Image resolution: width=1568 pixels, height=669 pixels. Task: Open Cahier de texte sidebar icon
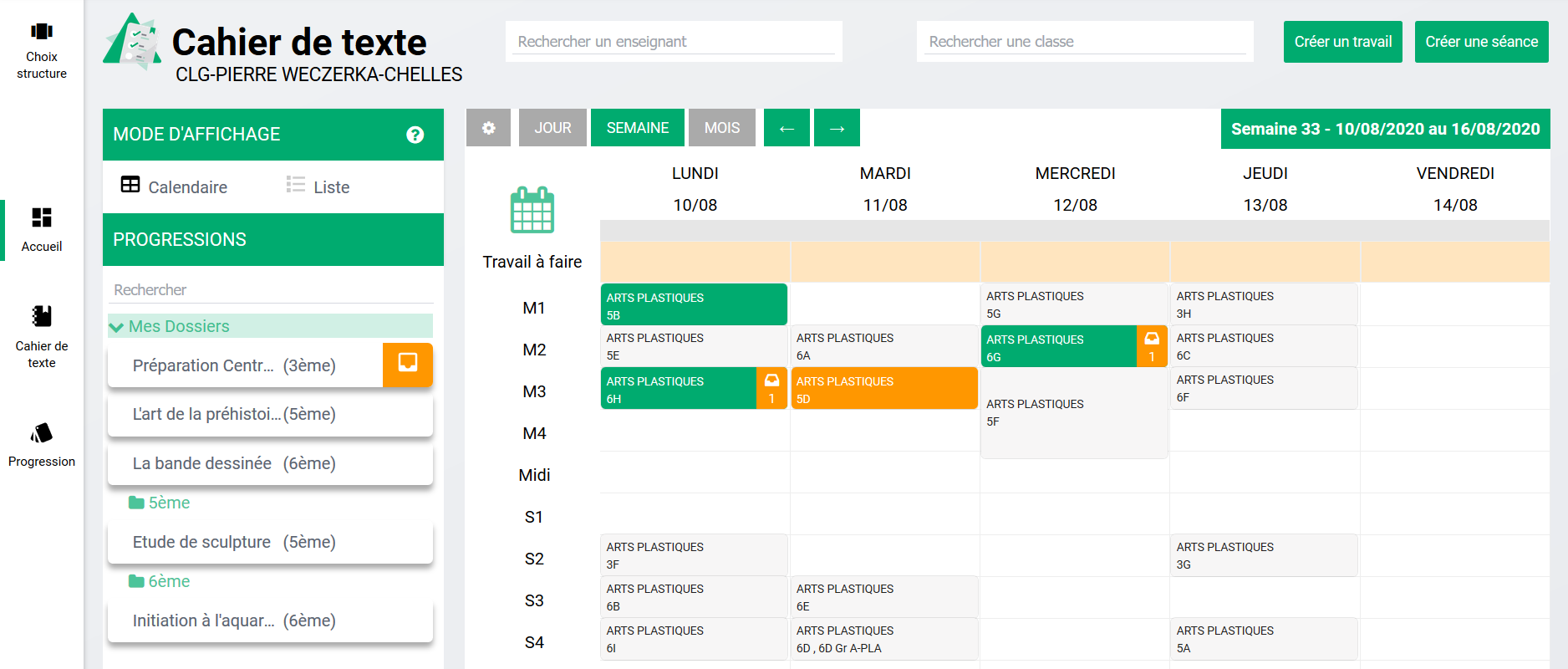tap(42, 317)
